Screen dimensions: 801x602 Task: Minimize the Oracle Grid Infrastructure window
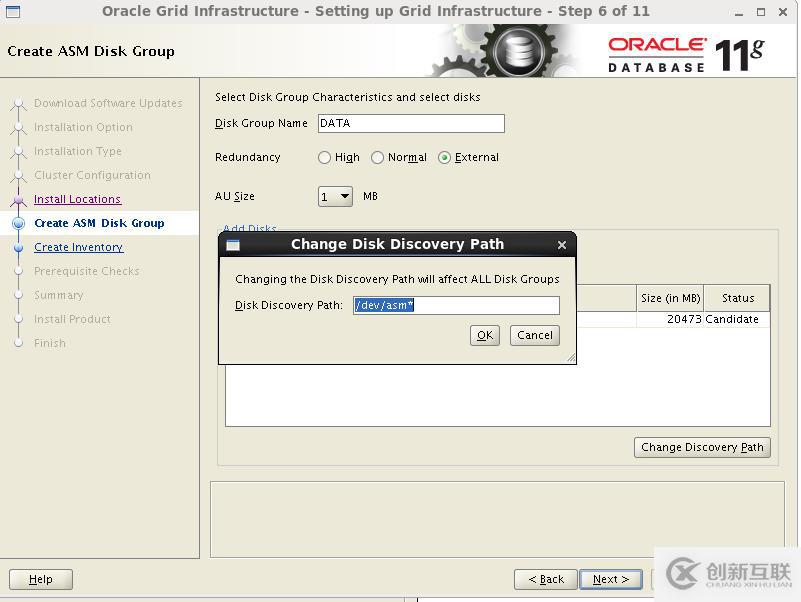tap(739, 12)
